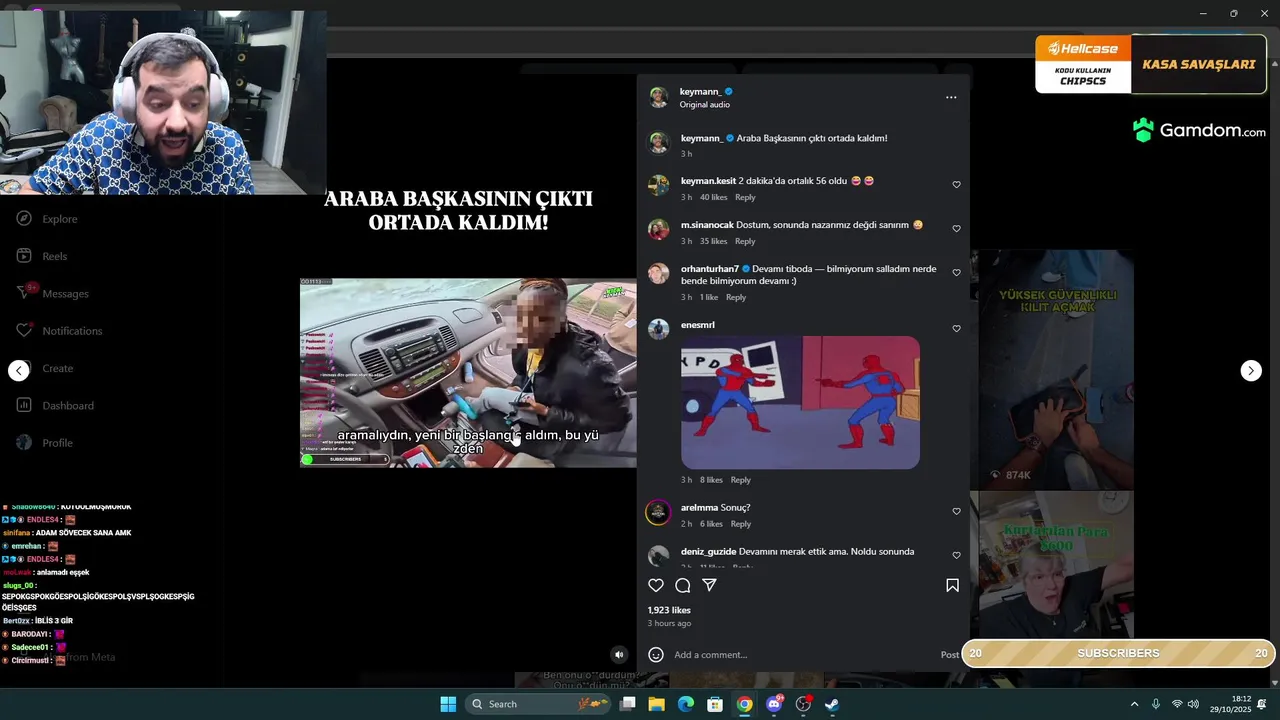Like the post with the heart icon
The width and height of the screenshot is (1280, 720).
[x=656, y=585]
